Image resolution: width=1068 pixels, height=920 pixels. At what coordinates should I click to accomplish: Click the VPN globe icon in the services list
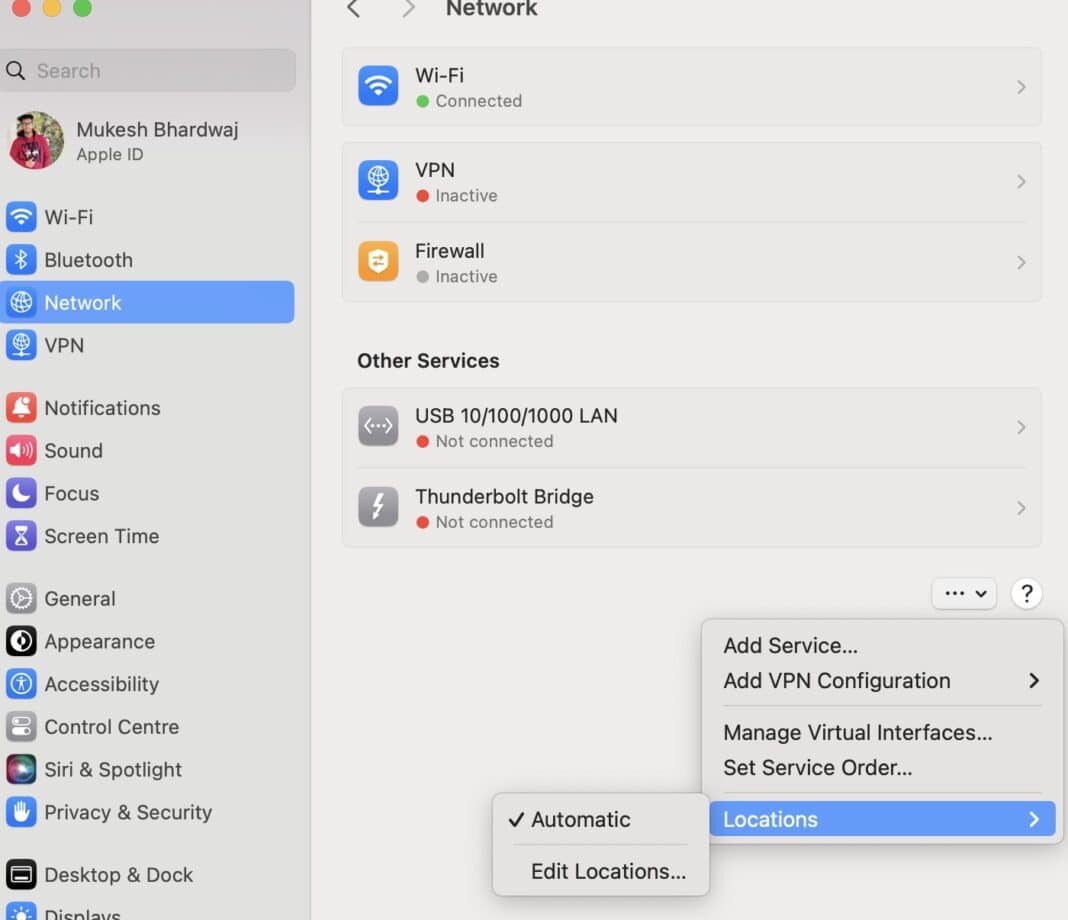pos(378,181)
